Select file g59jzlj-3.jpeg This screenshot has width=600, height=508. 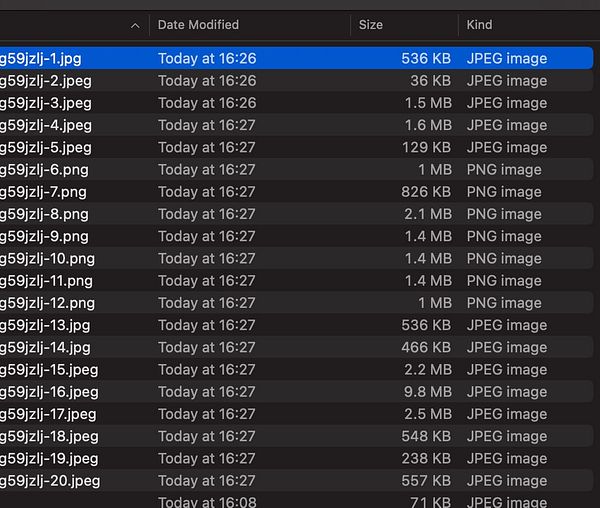[297, 103]
